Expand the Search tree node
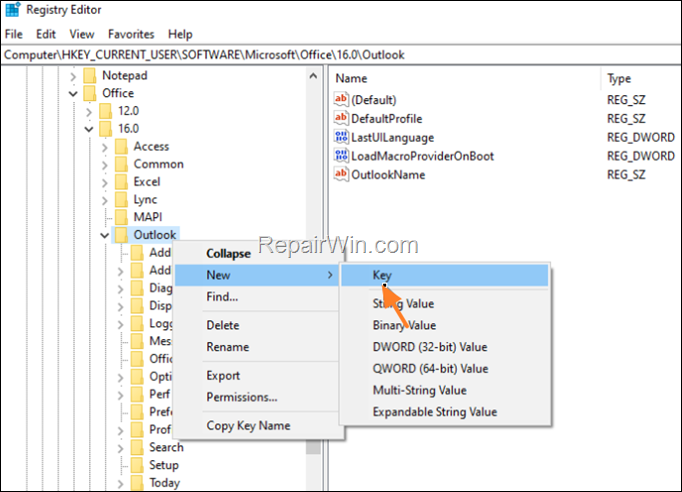 [x=120, y=448]
